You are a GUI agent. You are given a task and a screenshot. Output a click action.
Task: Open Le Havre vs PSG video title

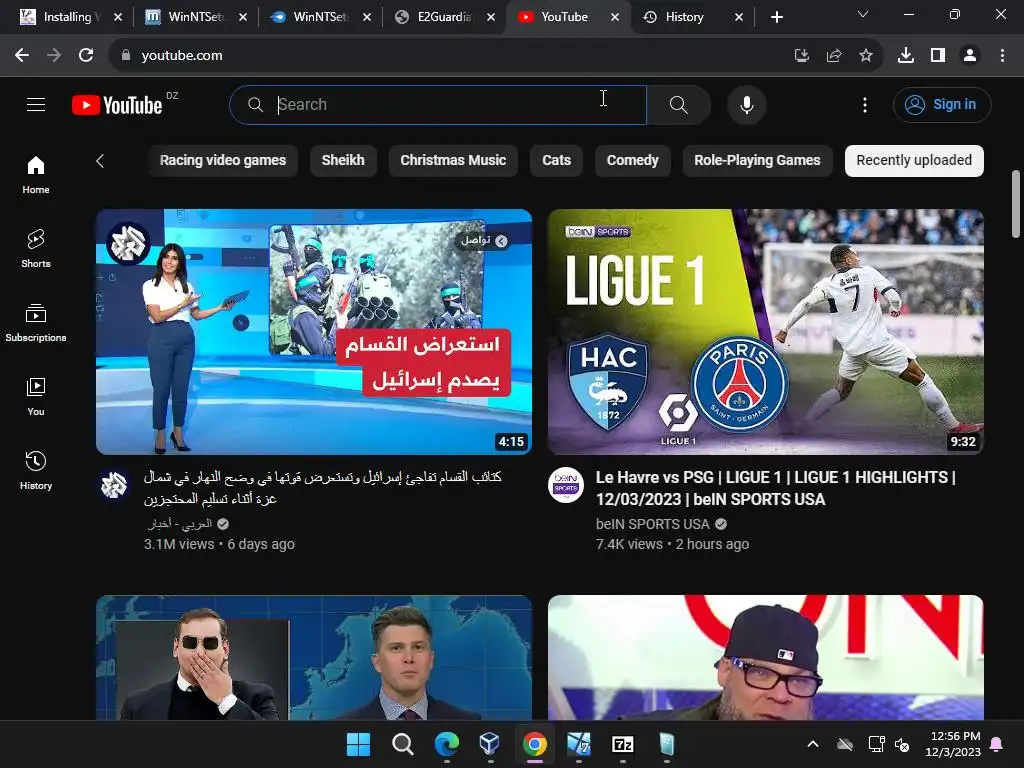(776, 488)
